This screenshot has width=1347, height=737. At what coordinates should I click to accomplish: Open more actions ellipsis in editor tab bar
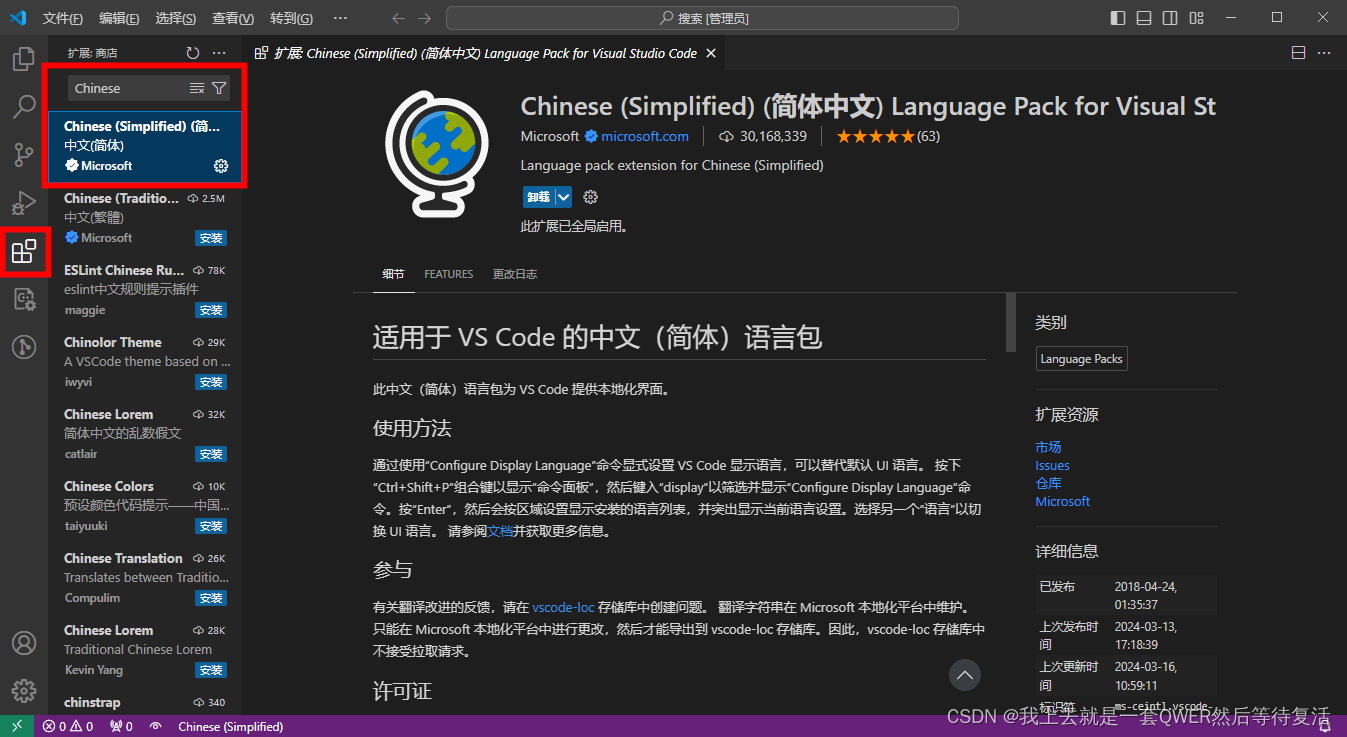[1325, 53]
